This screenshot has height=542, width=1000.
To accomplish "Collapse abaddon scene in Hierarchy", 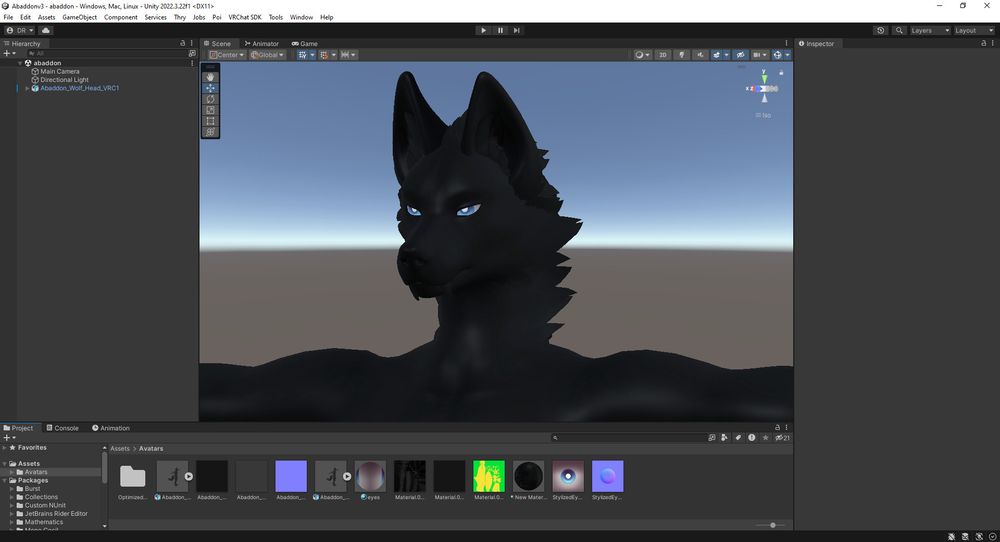I will [x=20, y=63].
